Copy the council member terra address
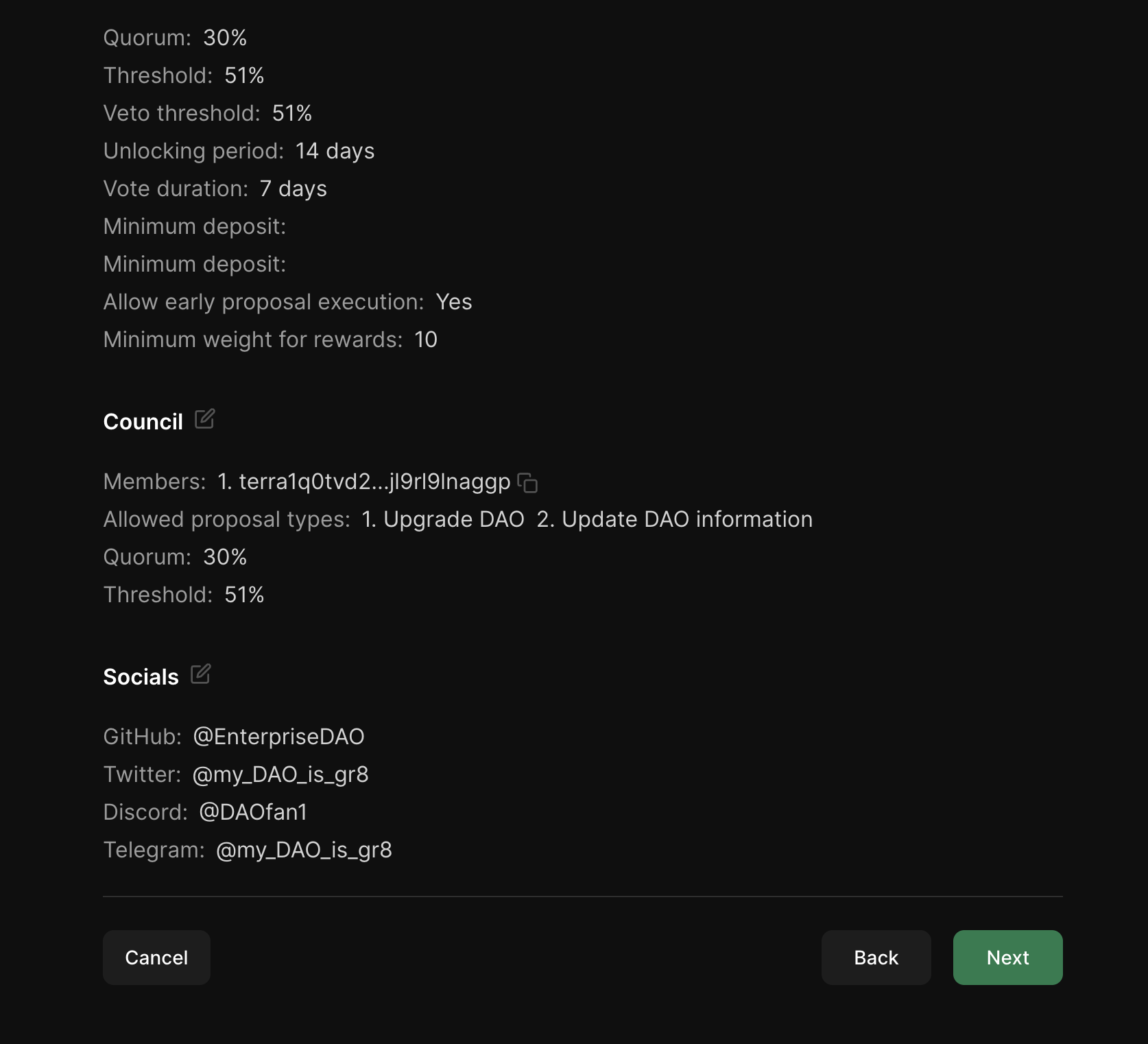 click(x=527, y=483)
